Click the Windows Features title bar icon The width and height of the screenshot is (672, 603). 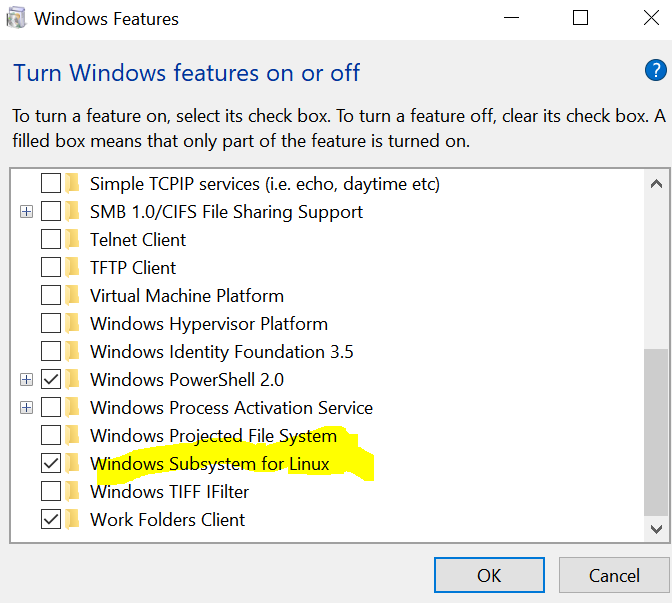16,18
